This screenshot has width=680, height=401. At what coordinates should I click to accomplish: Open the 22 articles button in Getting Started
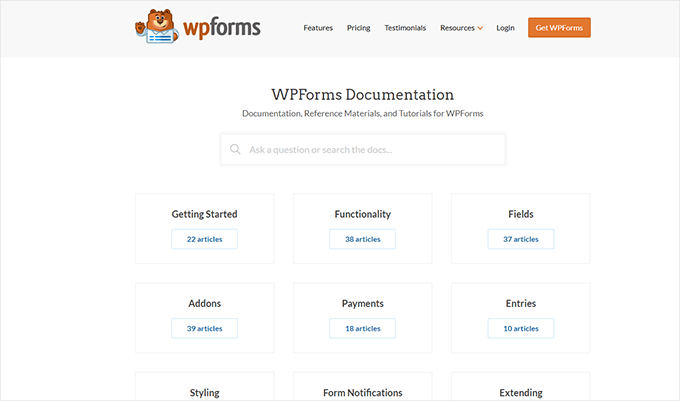204,239
